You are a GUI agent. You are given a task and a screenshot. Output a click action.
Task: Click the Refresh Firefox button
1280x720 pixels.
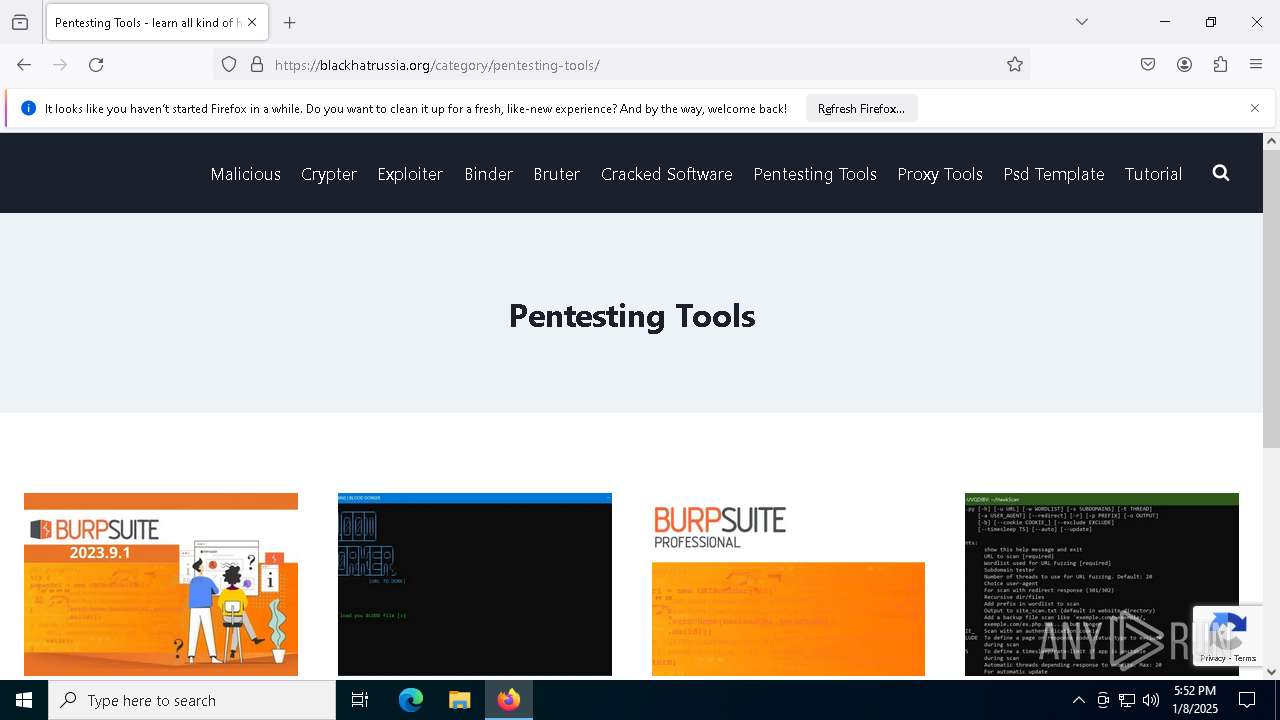click(861, 109)
